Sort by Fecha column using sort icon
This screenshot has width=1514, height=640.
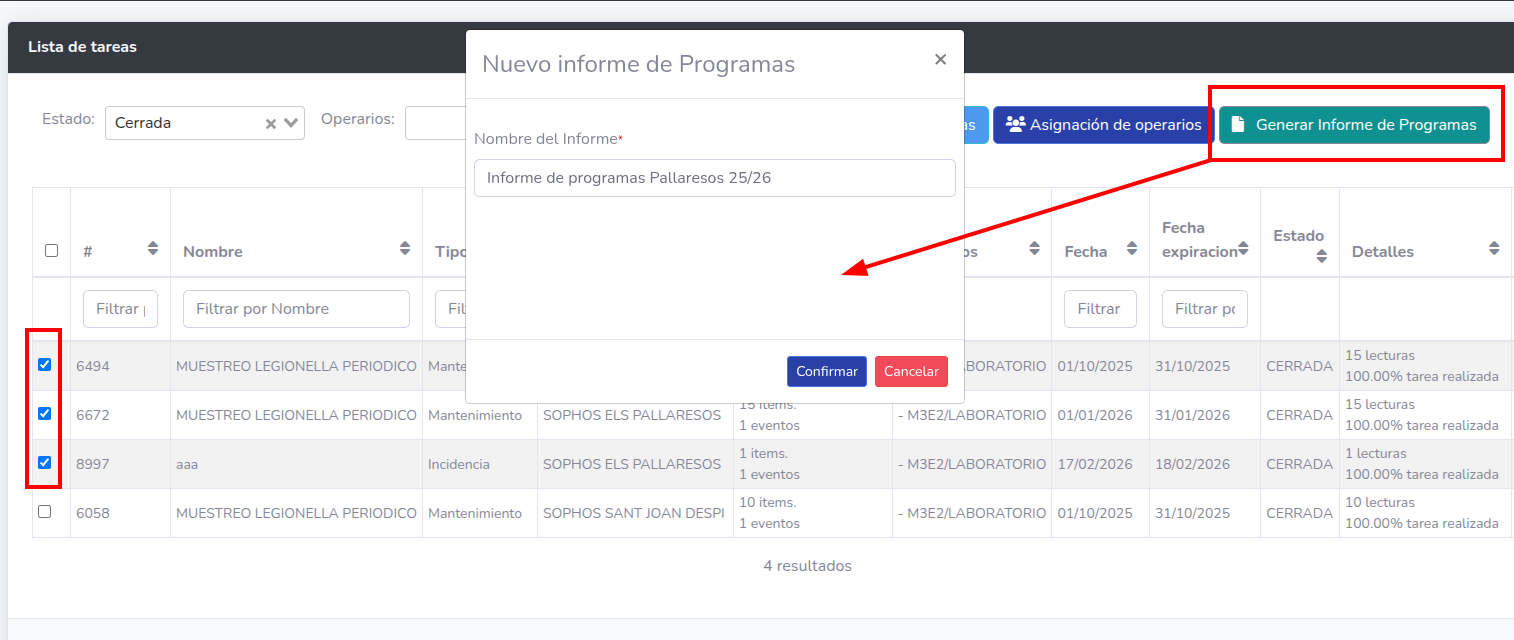1132,248
